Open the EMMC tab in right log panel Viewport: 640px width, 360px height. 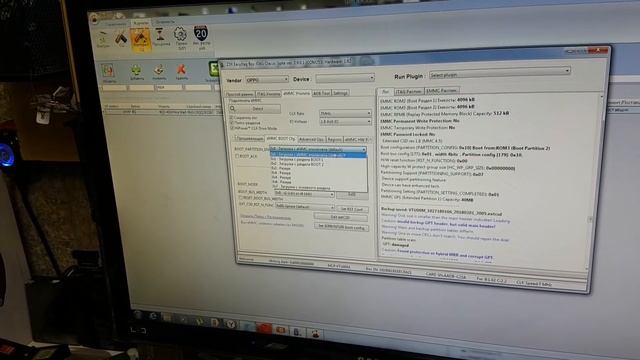pyautogui.click(x=442, y=91)
